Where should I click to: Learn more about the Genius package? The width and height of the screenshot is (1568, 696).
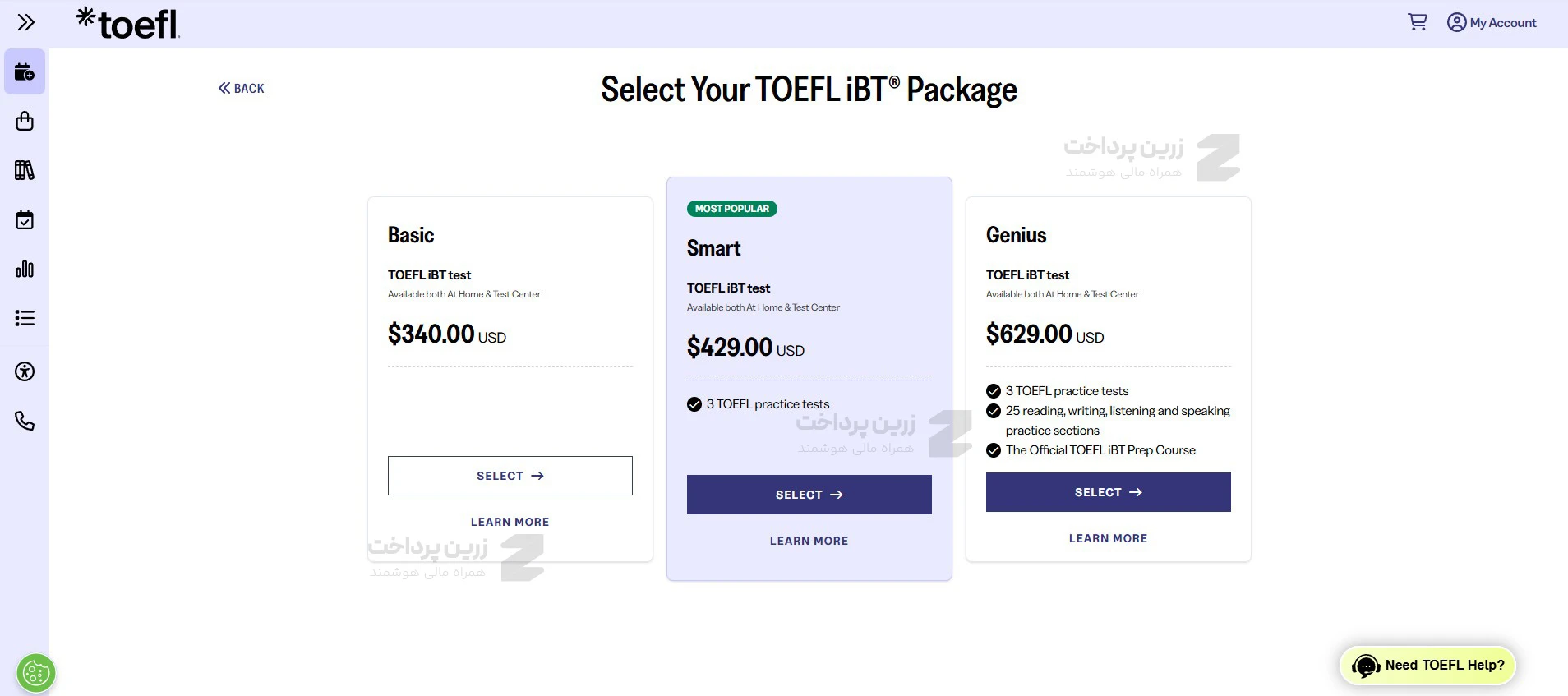(x=1108, y=538)
